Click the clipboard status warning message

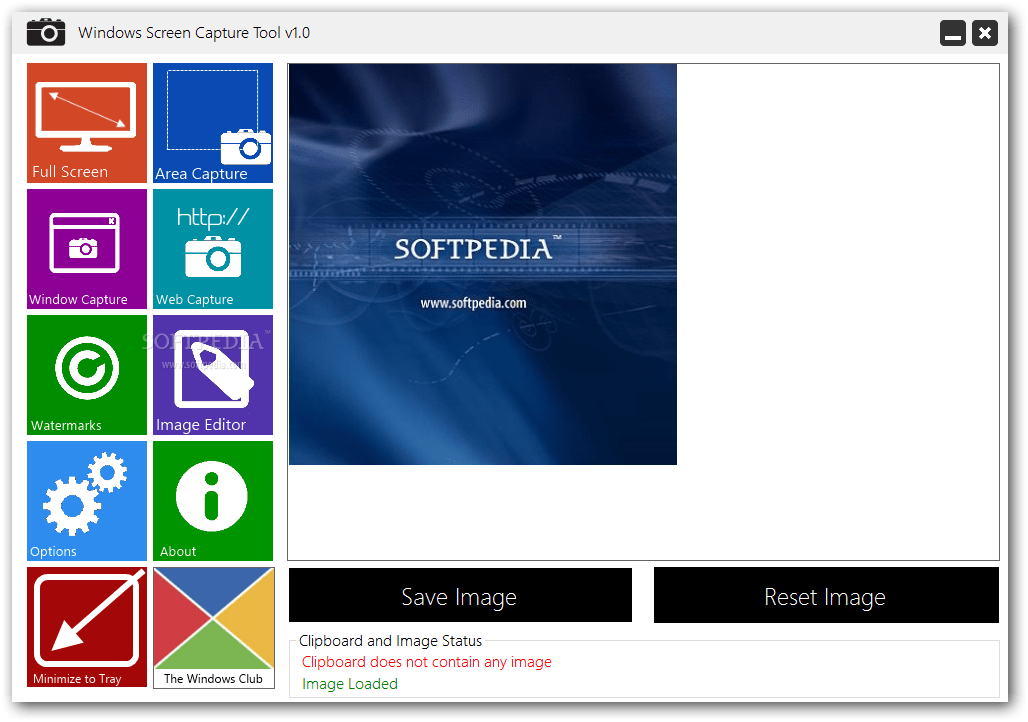(426, 661)
